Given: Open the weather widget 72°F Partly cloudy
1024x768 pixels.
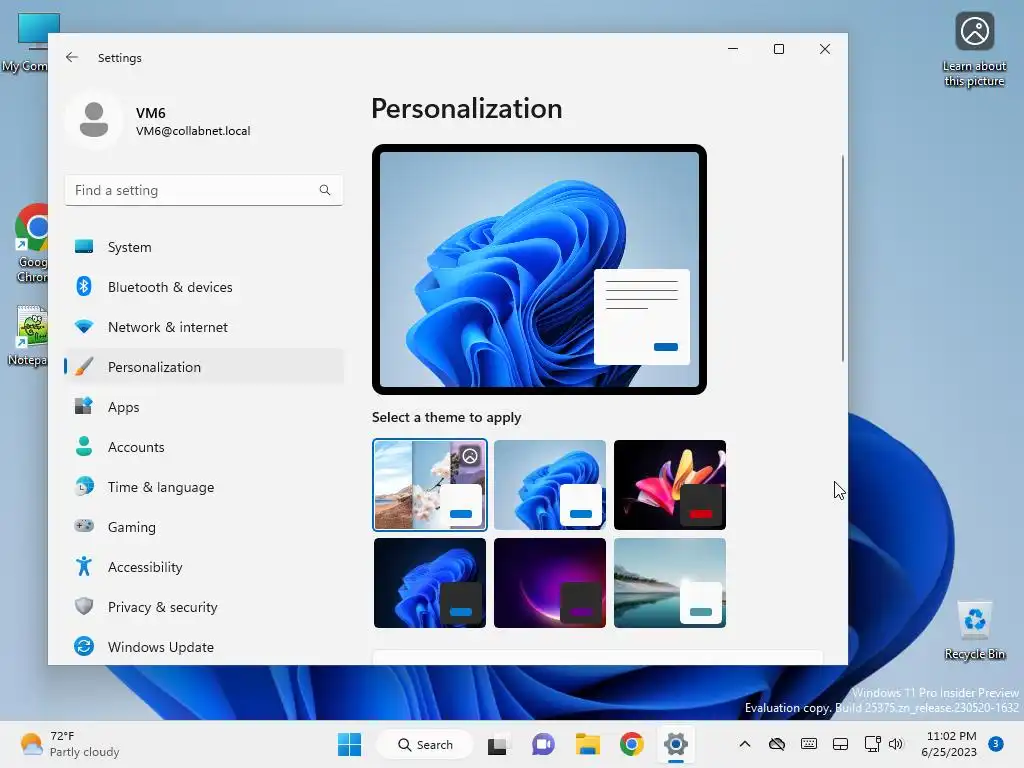Looking at the screenshot, I should [69, 744].
